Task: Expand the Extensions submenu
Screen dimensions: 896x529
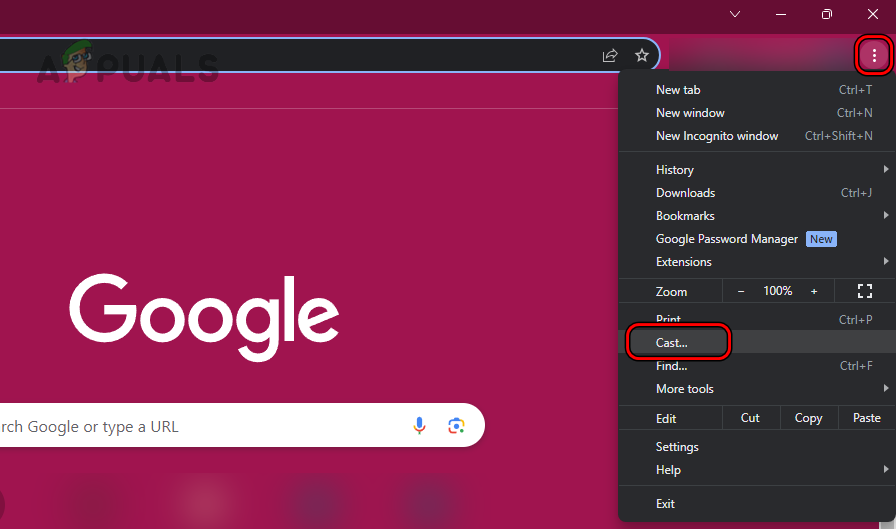Action: click(x=757, y=262)
